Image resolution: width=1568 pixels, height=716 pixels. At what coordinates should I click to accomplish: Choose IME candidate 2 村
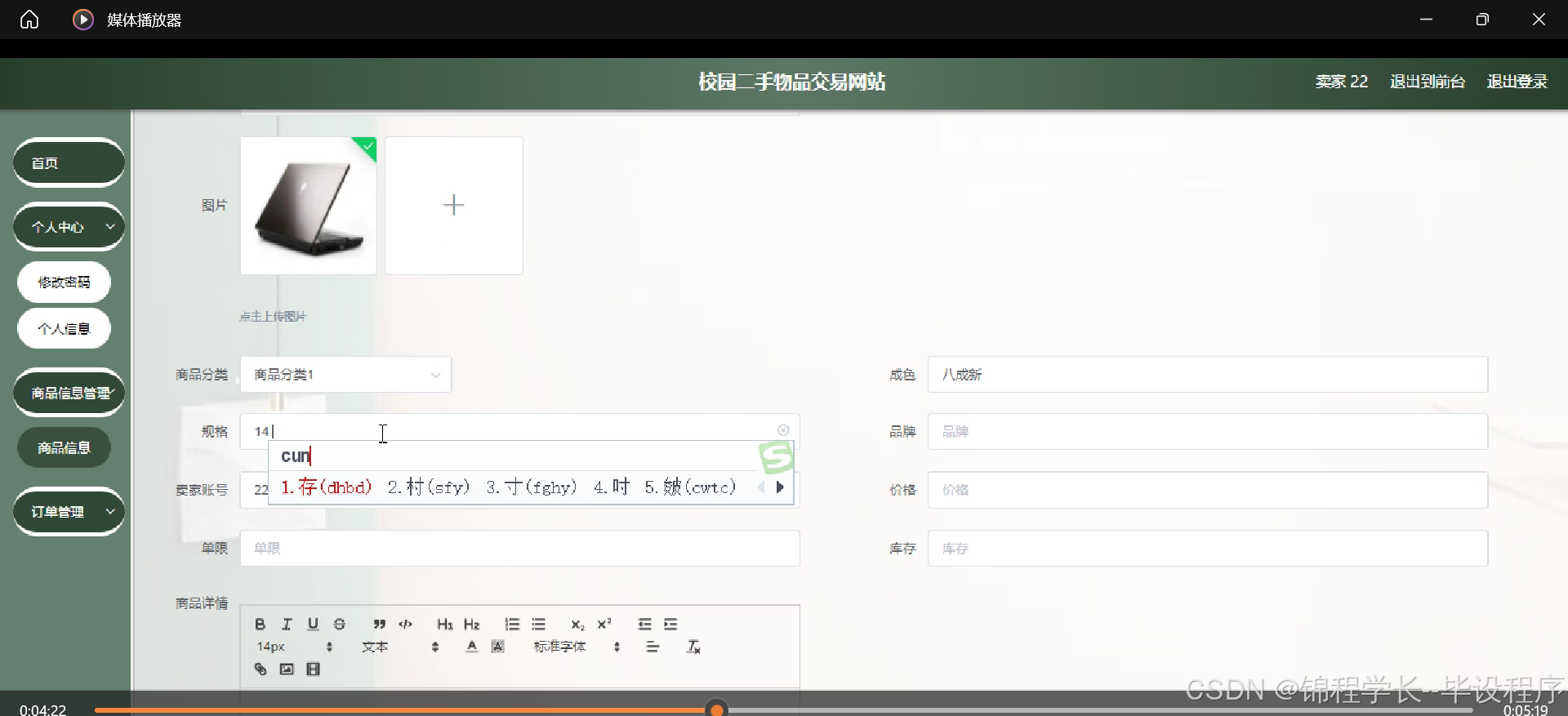pos(430,487)
